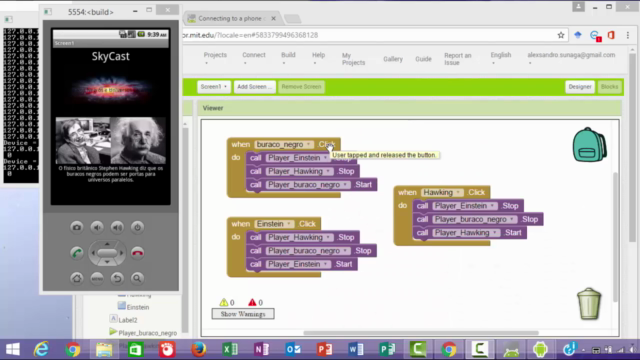The image size is (640, 360).
Task: Click the emulator menu button
Action: click(x=97, y=278)
